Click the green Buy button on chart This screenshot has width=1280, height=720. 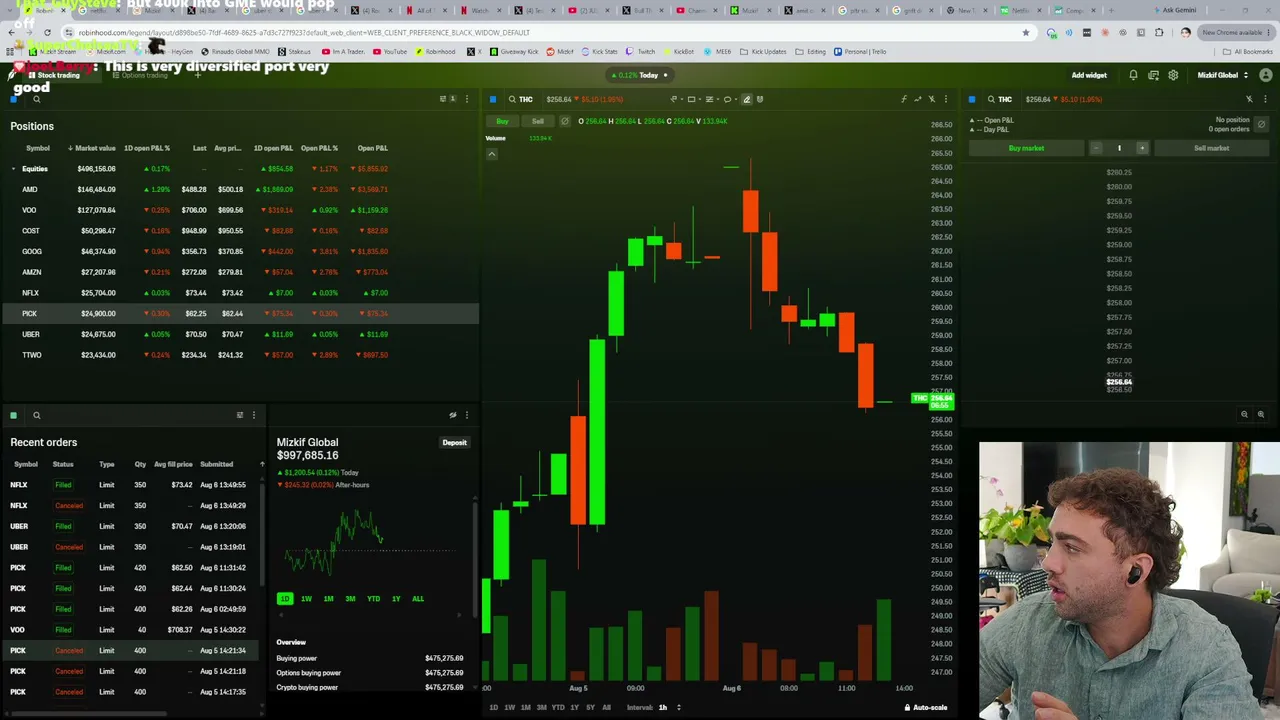click(x=503, y=121)
